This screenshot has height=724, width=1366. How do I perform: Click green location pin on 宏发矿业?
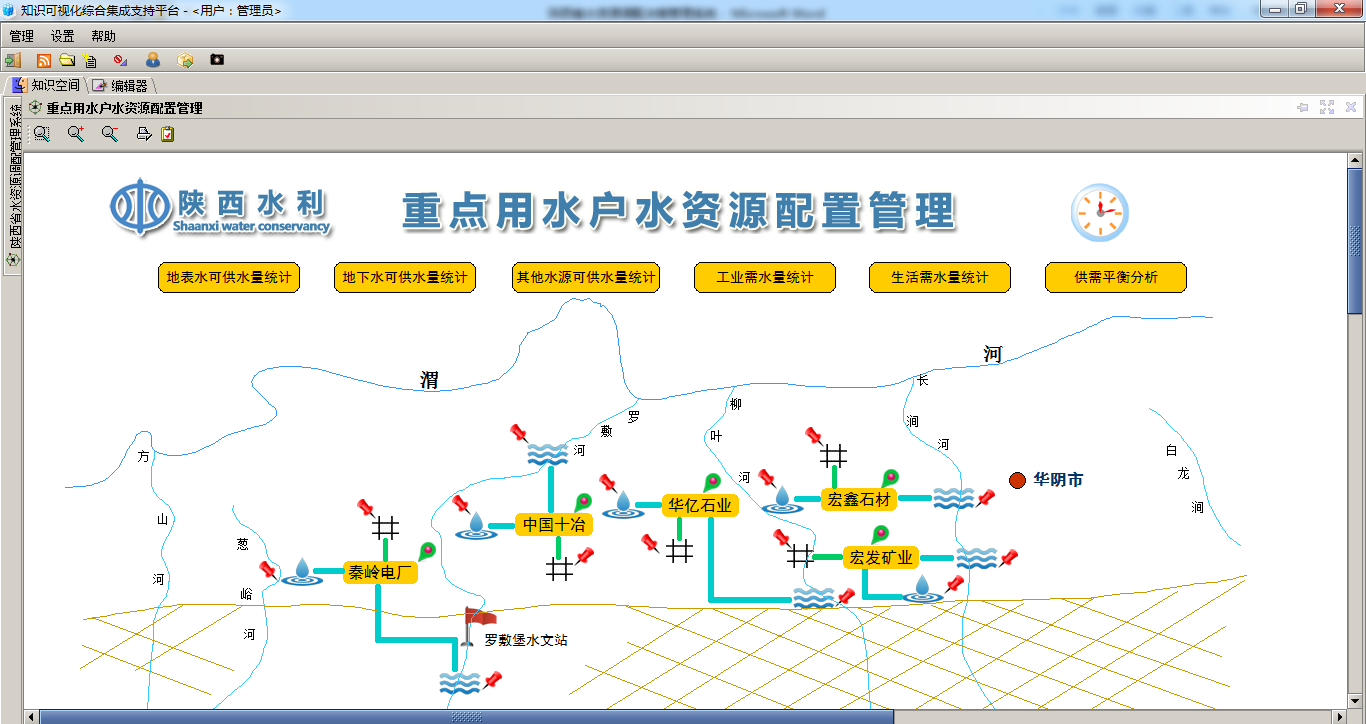880,535
